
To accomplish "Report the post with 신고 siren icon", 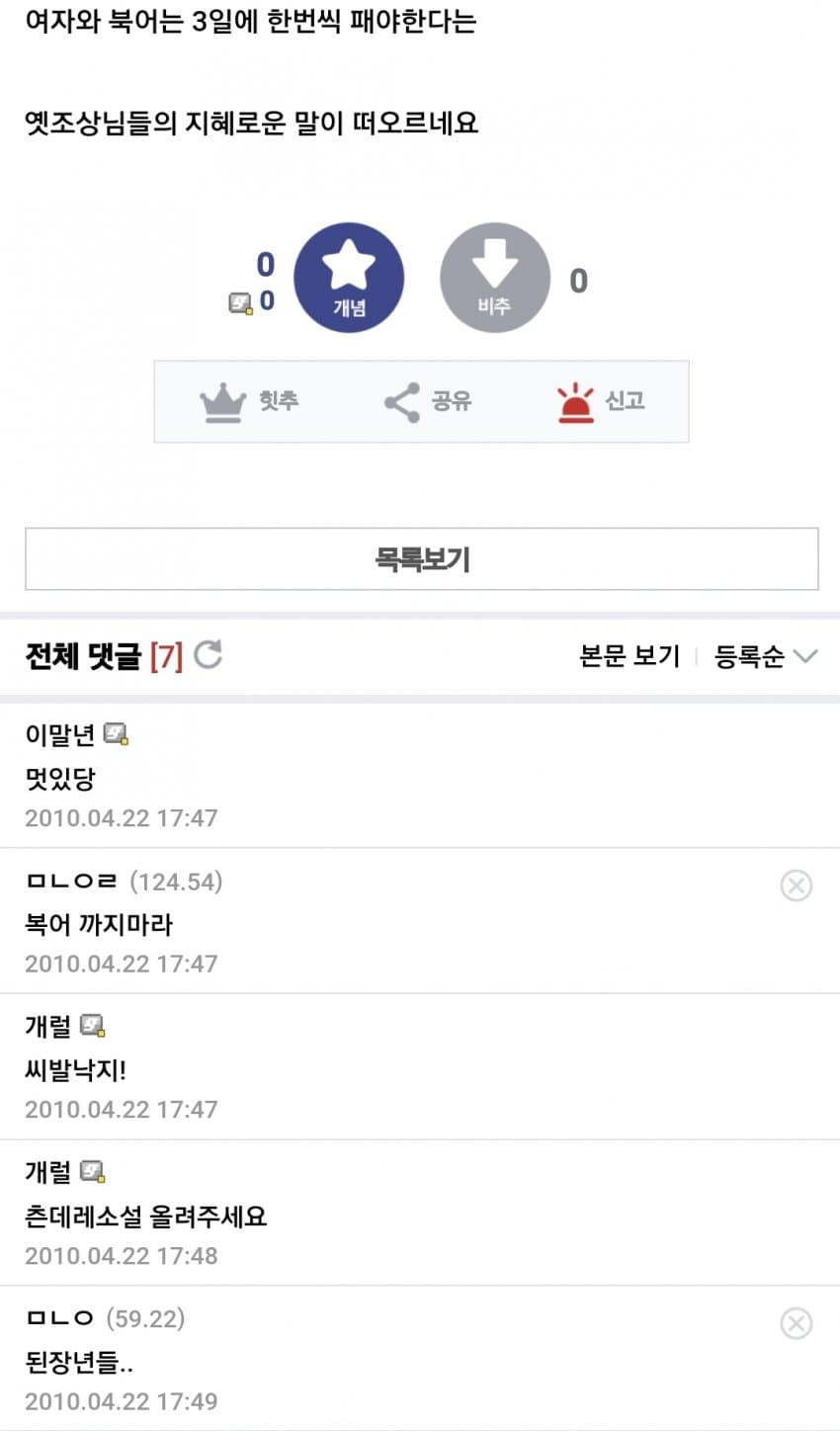I will click(575, 402).
